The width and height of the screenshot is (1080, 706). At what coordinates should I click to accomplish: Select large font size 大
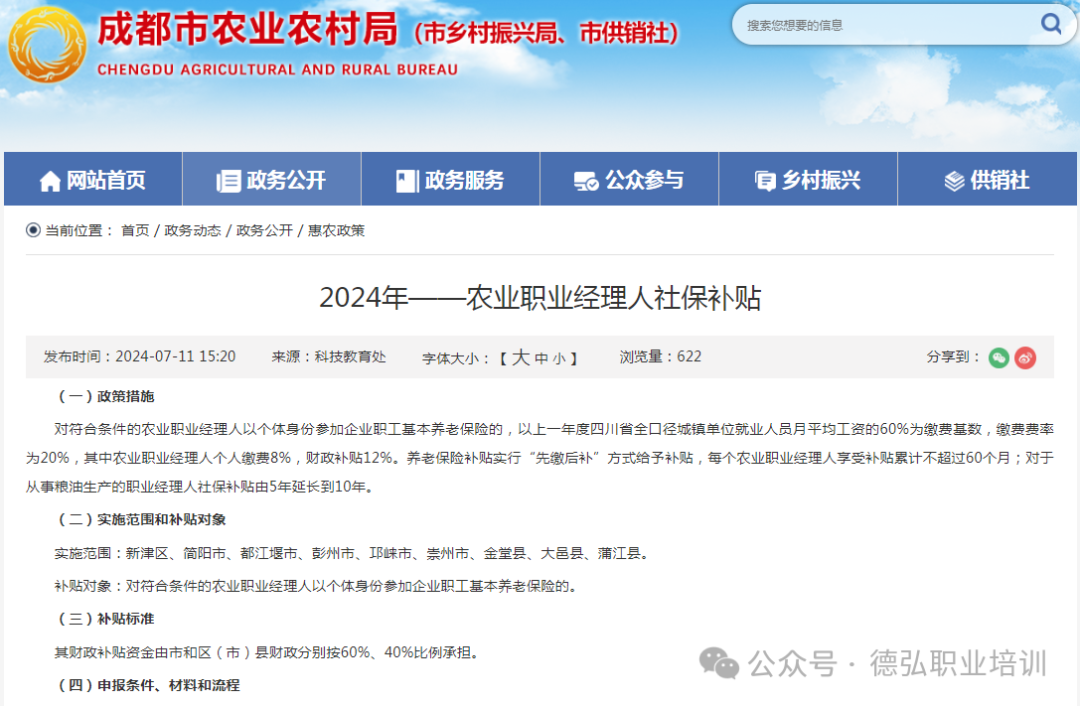click(x=520, y=358)
